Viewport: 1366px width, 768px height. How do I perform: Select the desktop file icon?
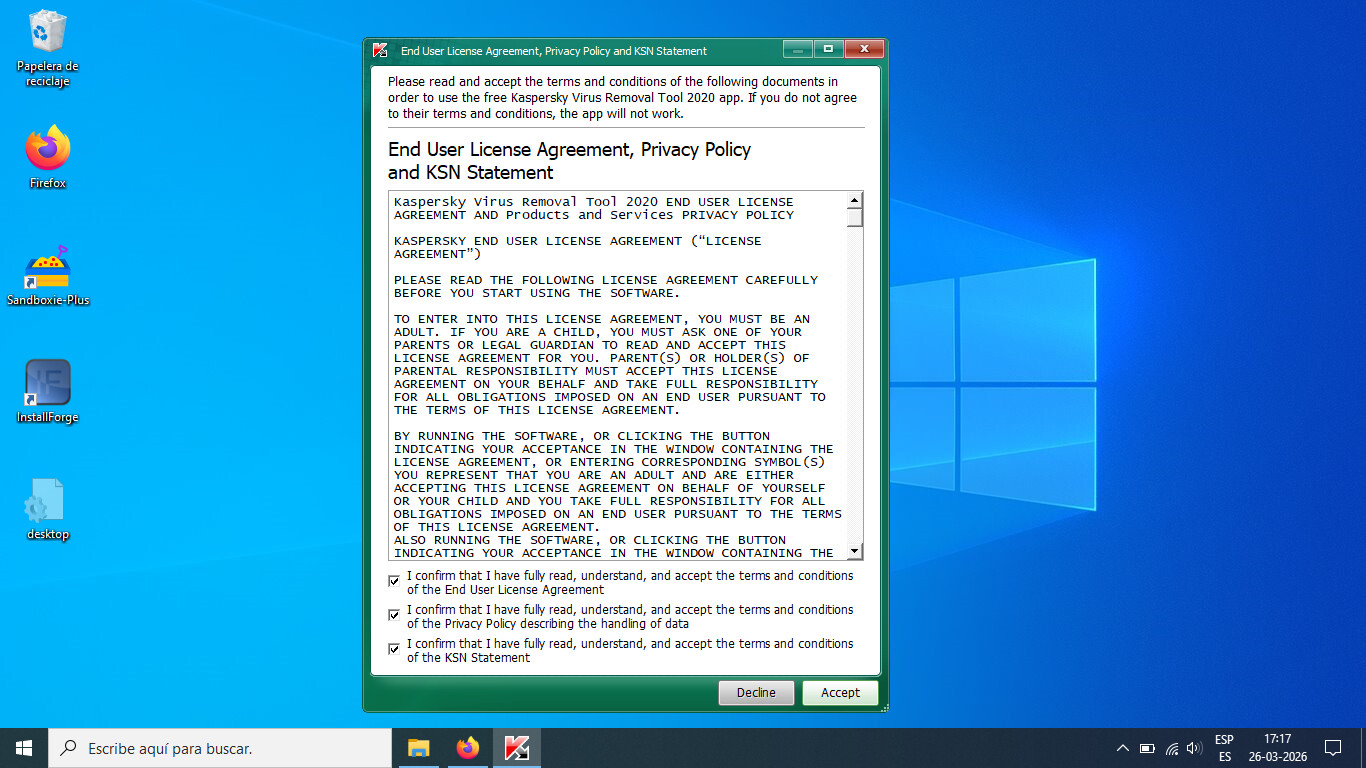click(x=47, y=501)
